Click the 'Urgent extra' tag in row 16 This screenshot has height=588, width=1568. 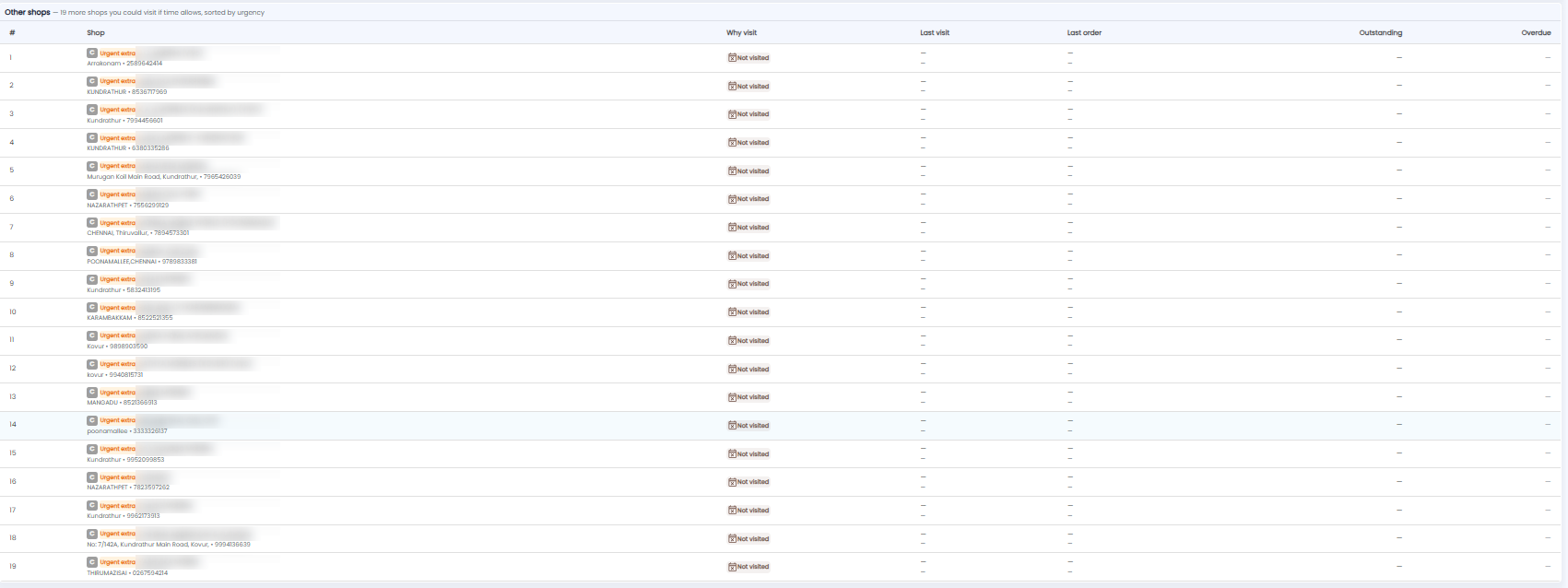[x=117, y=477]
